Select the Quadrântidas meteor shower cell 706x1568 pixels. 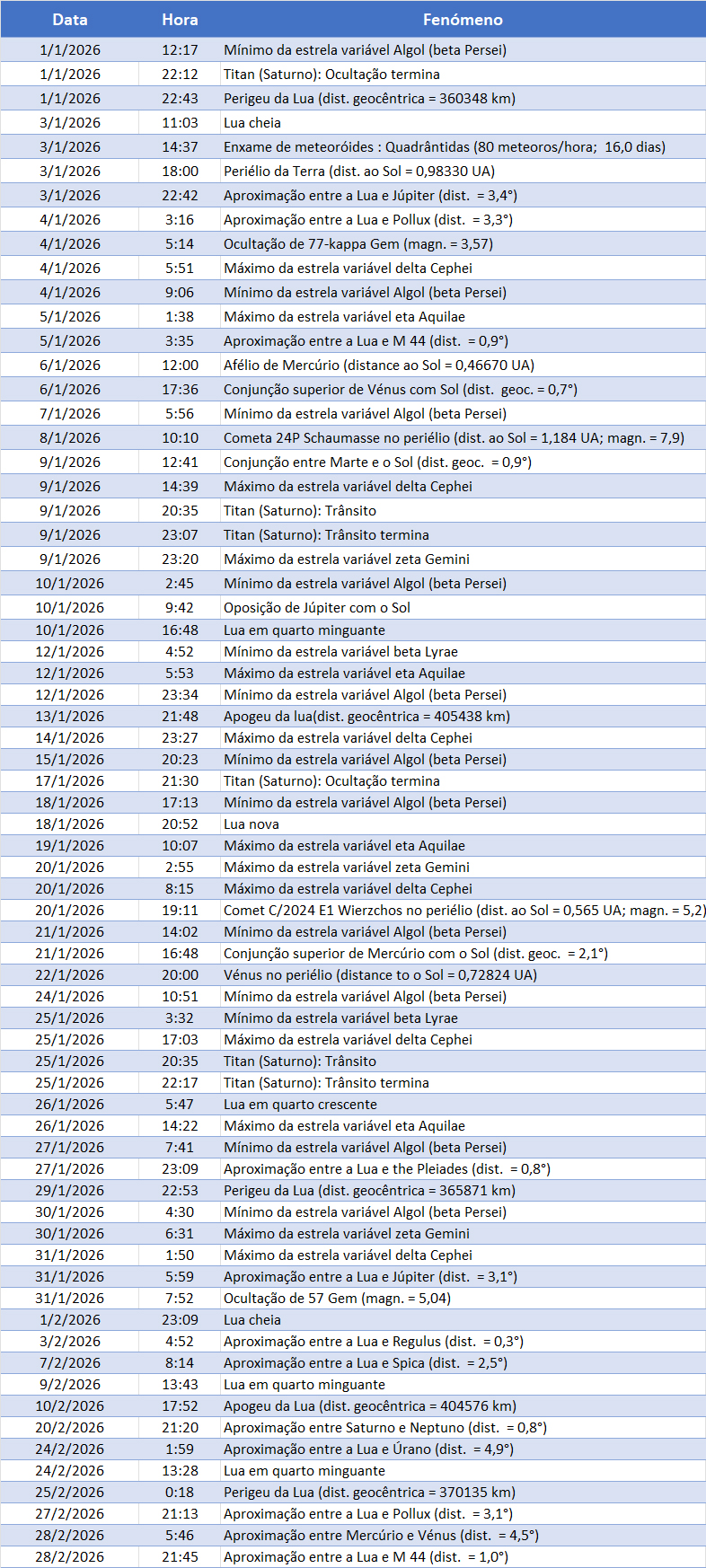click(x=445, y=146)
